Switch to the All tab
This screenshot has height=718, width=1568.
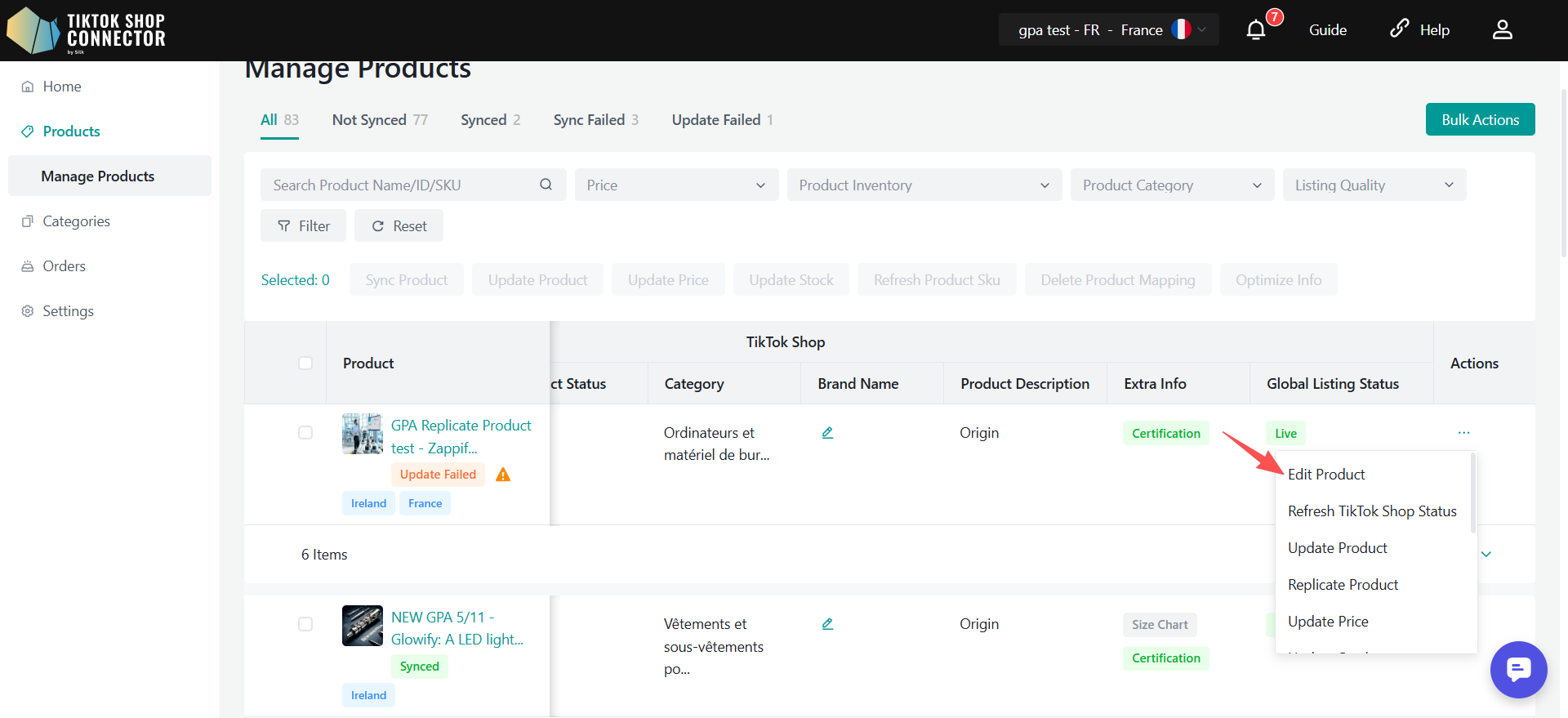[279, 120]
